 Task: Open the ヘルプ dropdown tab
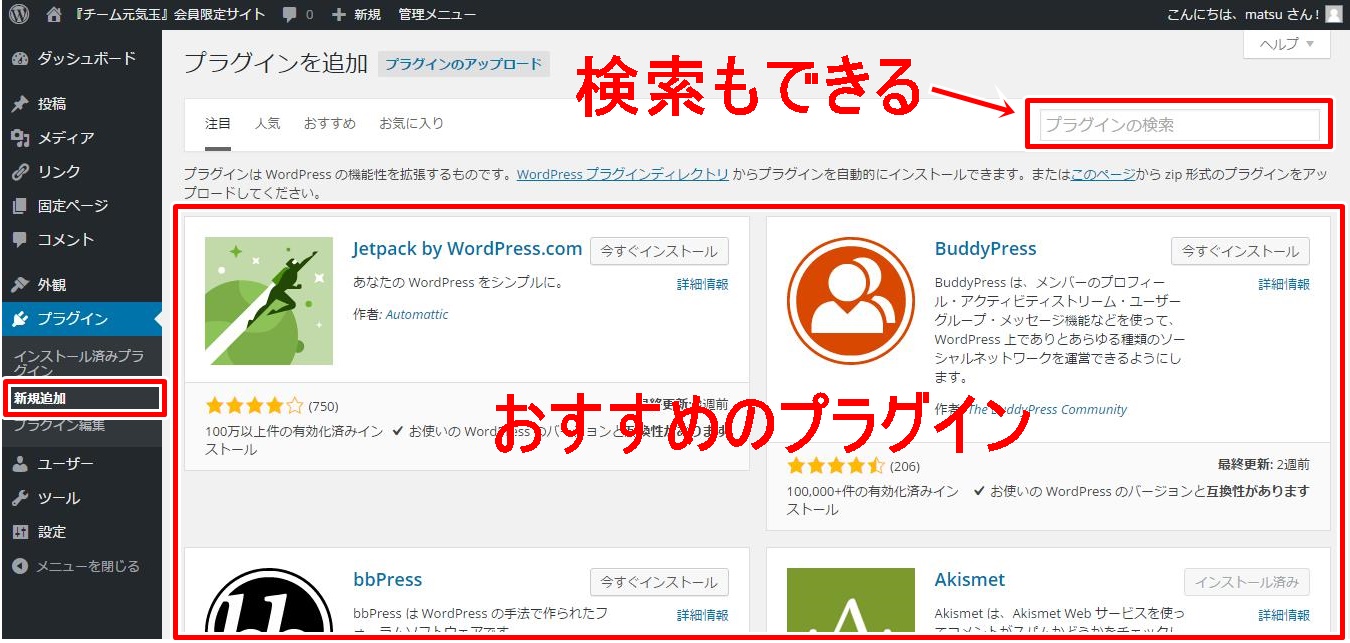[x=1287, y=44]
